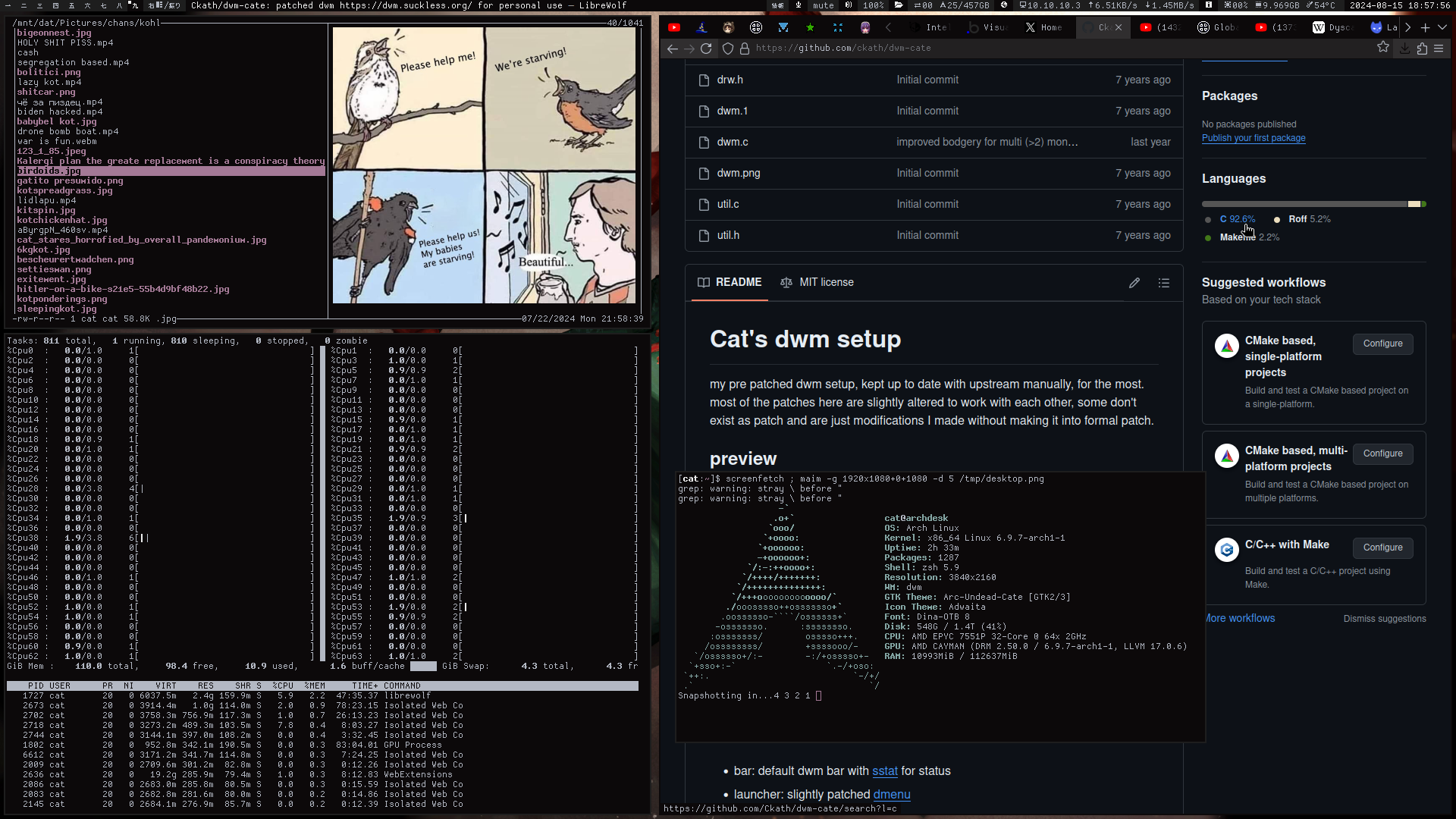Image resolution: width=1456 pixels, height=819 pixels.
Task: Open the sstat link
Action: tap(884, 771)
